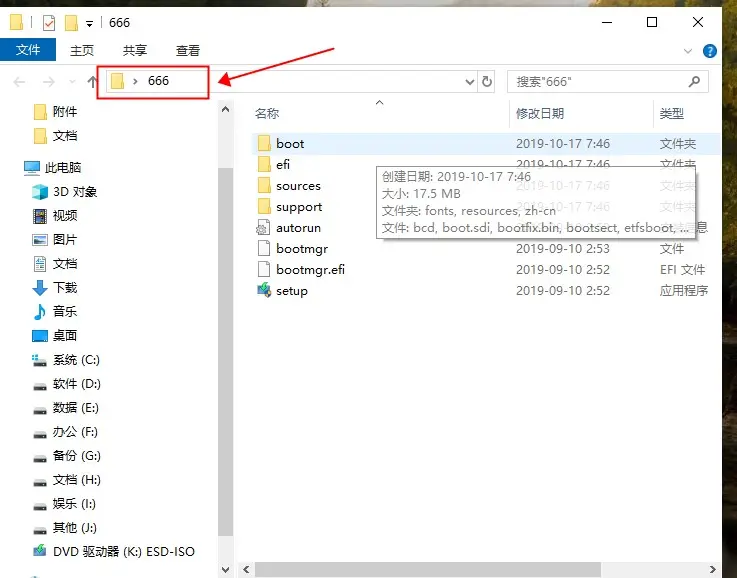Click the Properties icon in quick access toolbar
This screenshot has width=737, height=578.
click(48, 23)
